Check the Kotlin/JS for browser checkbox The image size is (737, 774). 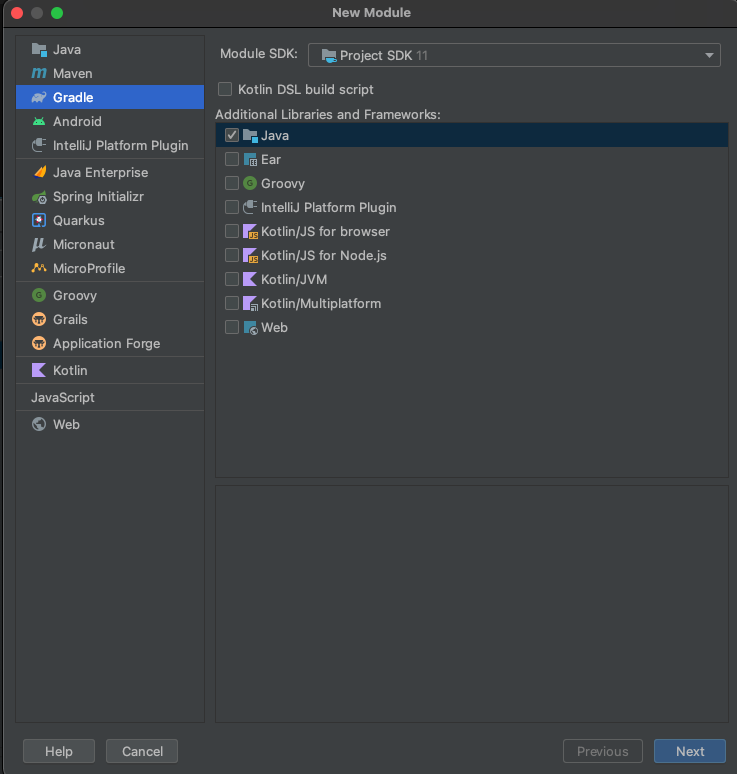232,231
